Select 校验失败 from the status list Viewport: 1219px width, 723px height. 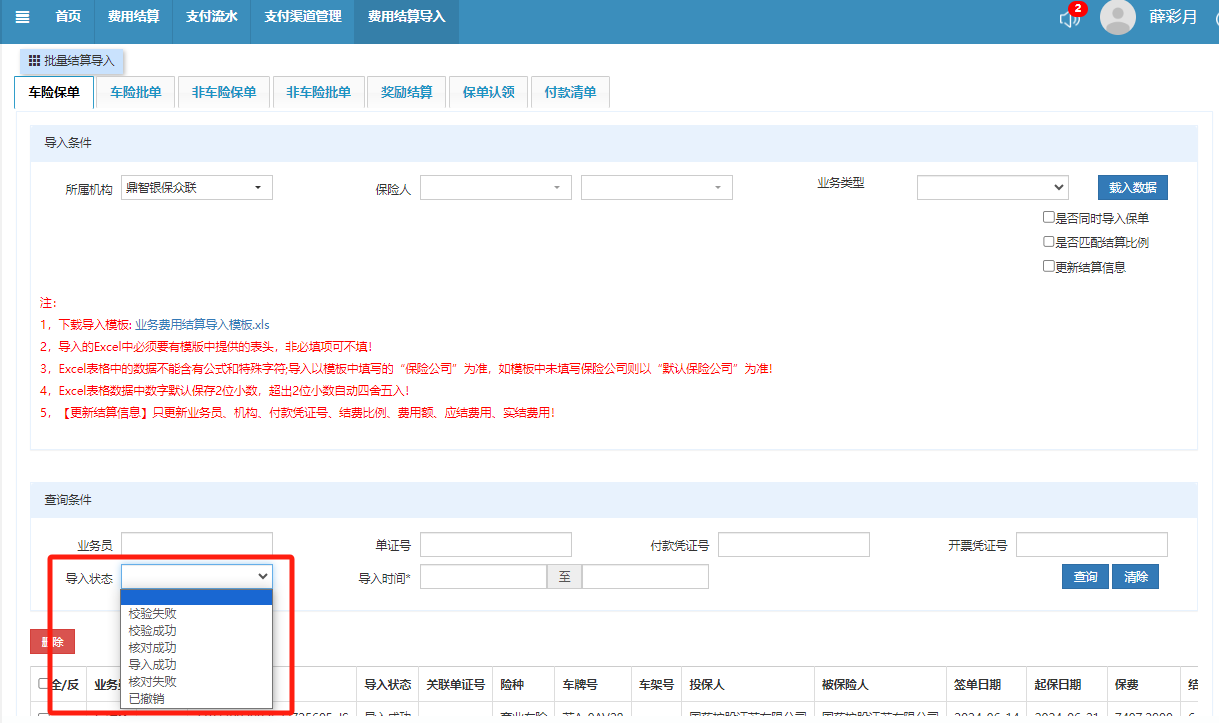coord(153,613)
